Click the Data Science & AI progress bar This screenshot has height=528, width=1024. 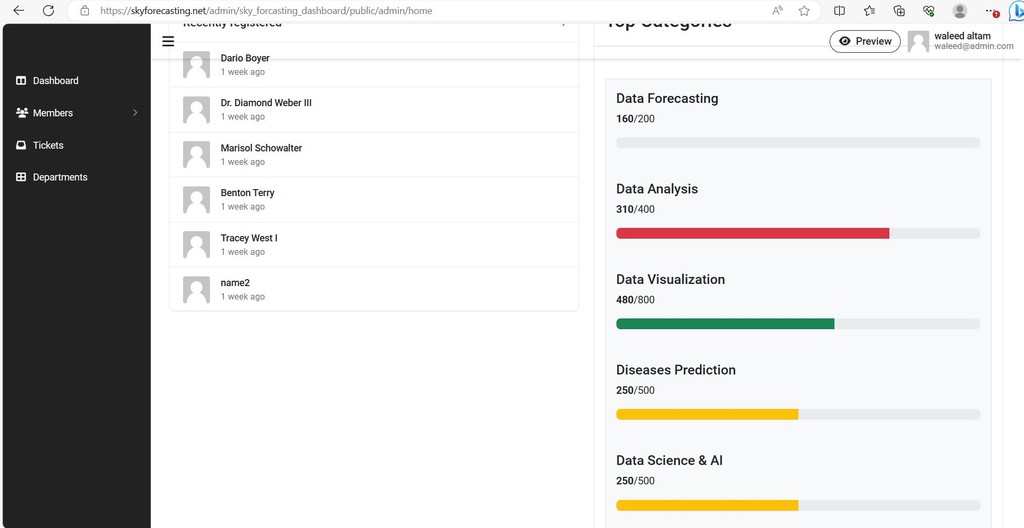[707, 505]
